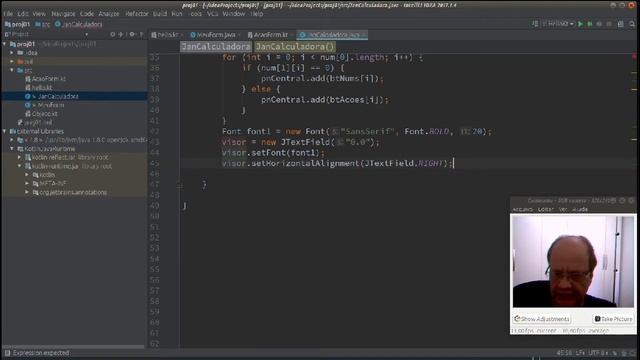Open the Analyze menu
Viewport: 640px width, 360px height.
(x=109, y=14)
